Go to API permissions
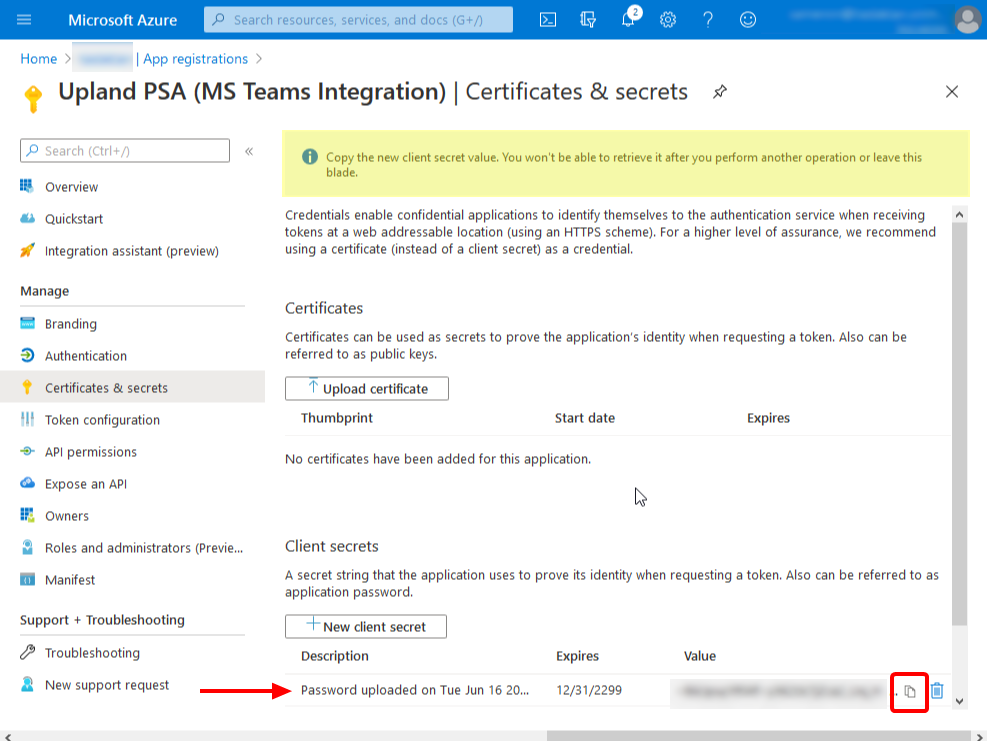 point(90,452)
